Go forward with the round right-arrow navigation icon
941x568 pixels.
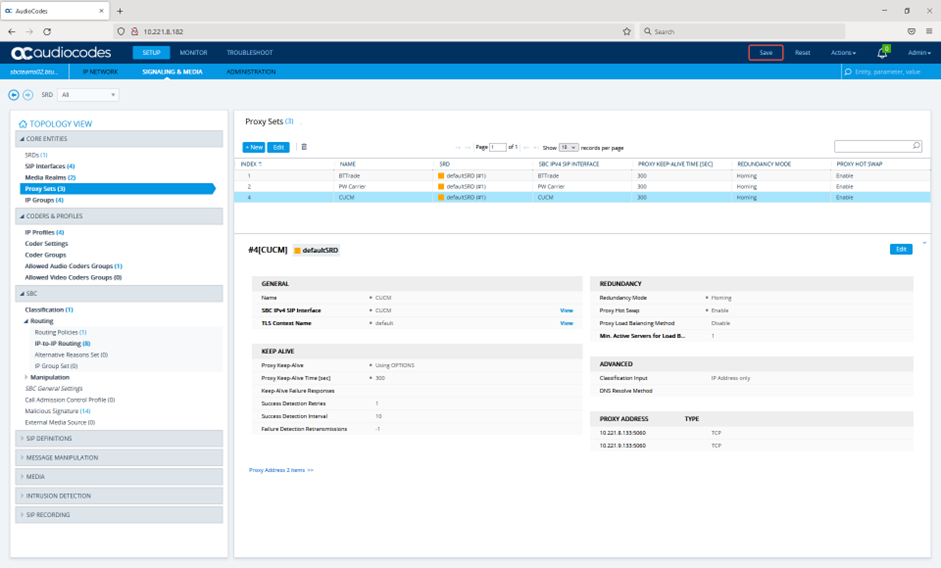click(28, 95)
